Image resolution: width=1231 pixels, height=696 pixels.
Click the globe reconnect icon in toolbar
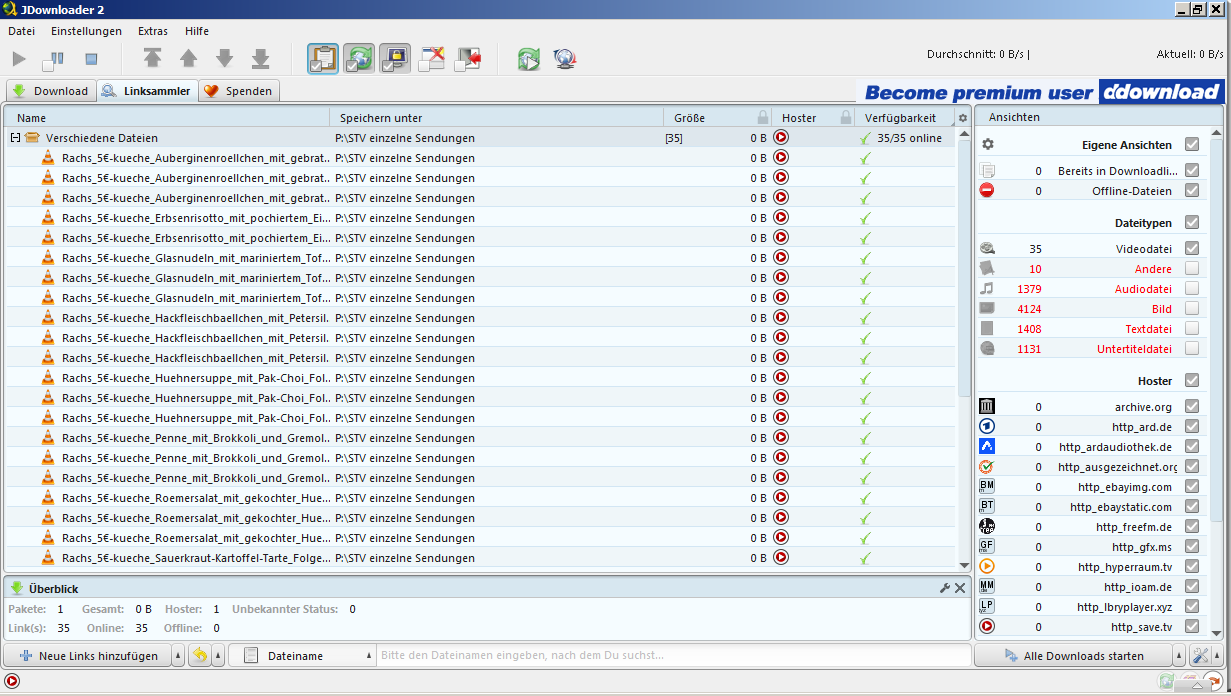[565, 59]
